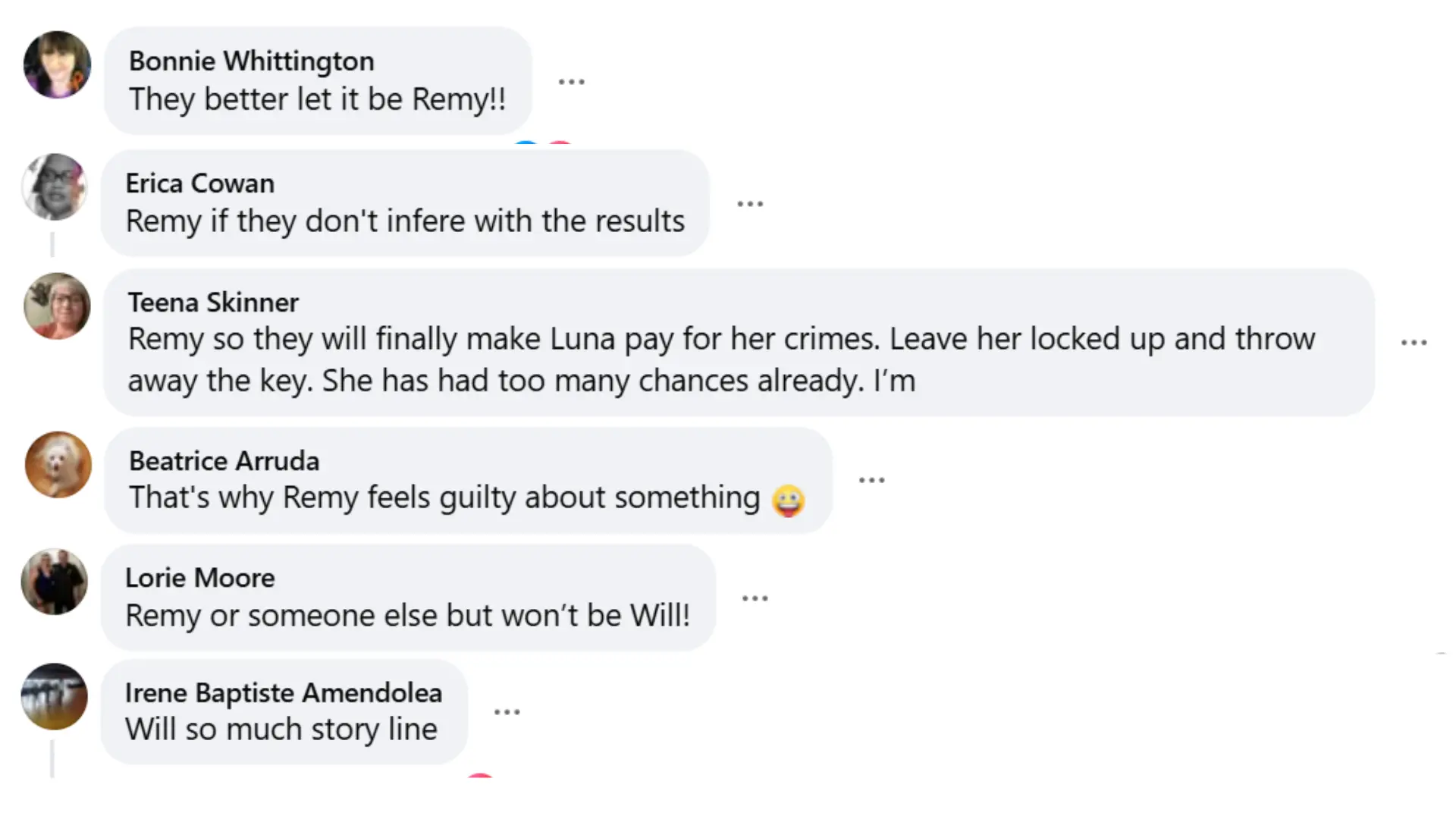The image size is (1456, 819).
Task: Open options menu for Lorie Moore's comment
Action: coord(755,598)
